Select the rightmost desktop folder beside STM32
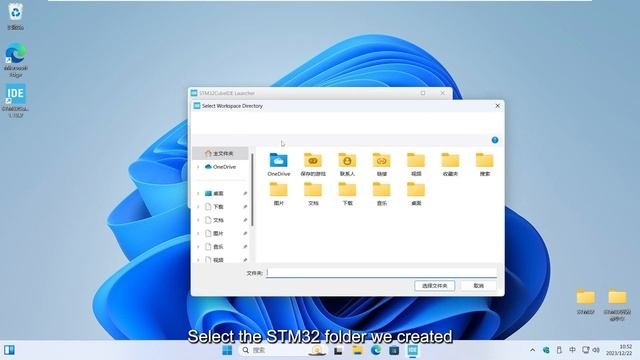Screen dimensions: 640x360 coord(617,305)
